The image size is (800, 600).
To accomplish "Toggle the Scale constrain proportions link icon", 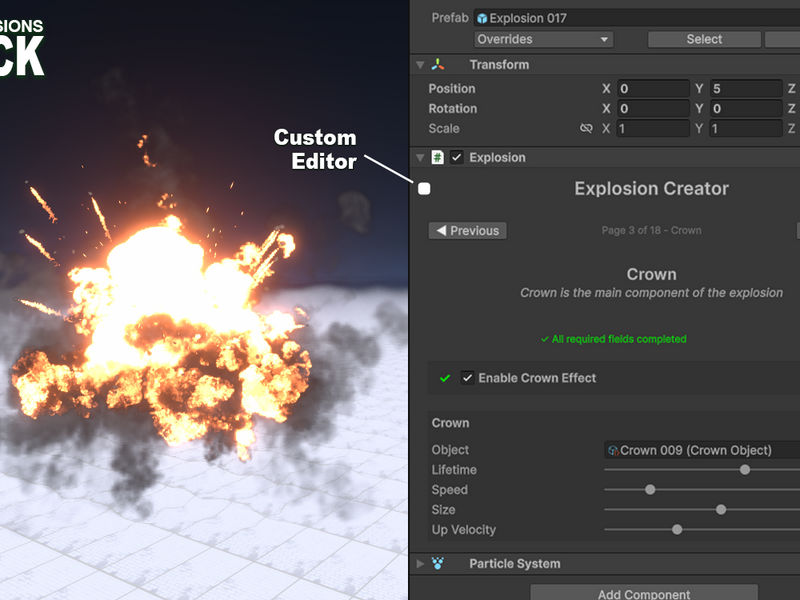I will click(586, 129).
